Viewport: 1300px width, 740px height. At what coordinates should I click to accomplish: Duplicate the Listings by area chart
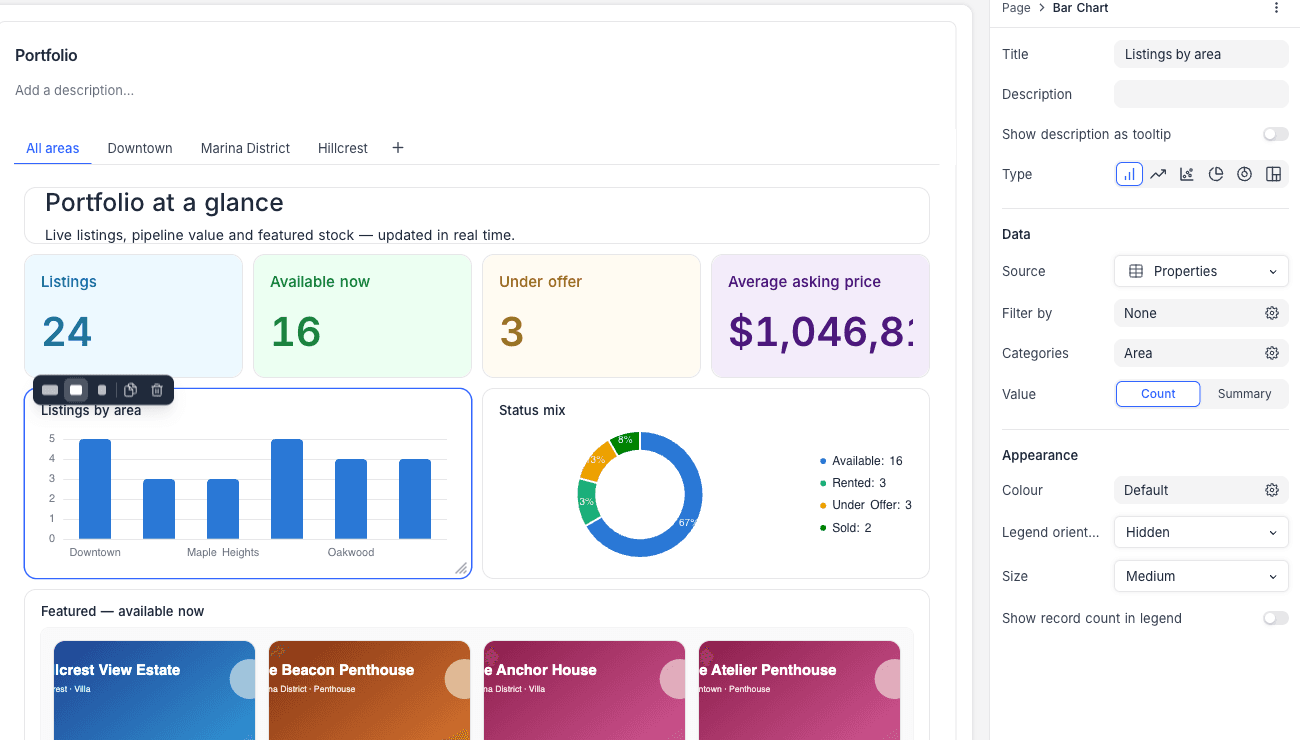pos(130,390)
